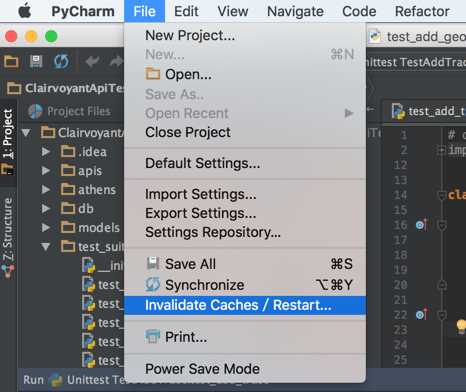This screenshot has height=392, width=466.
Task: Collapse the test_suite folder arrow
Action: click(x=46, y=247)
